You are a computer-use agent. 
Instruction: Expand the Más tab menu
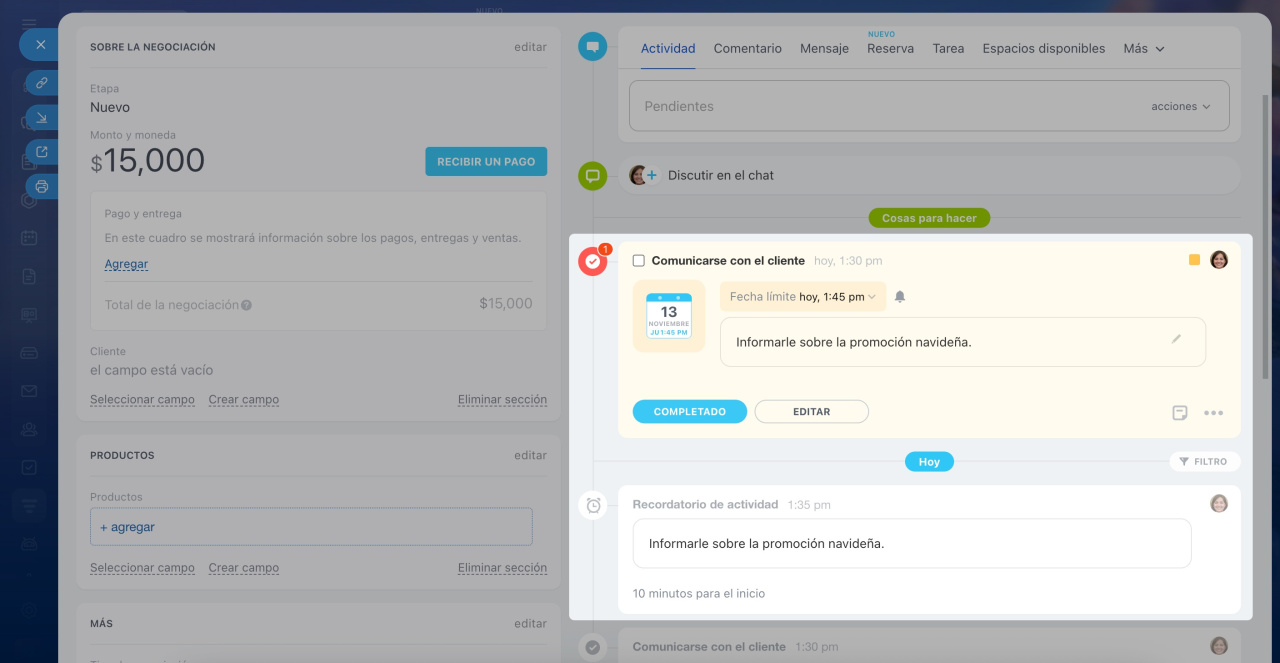click(1143, 48)
